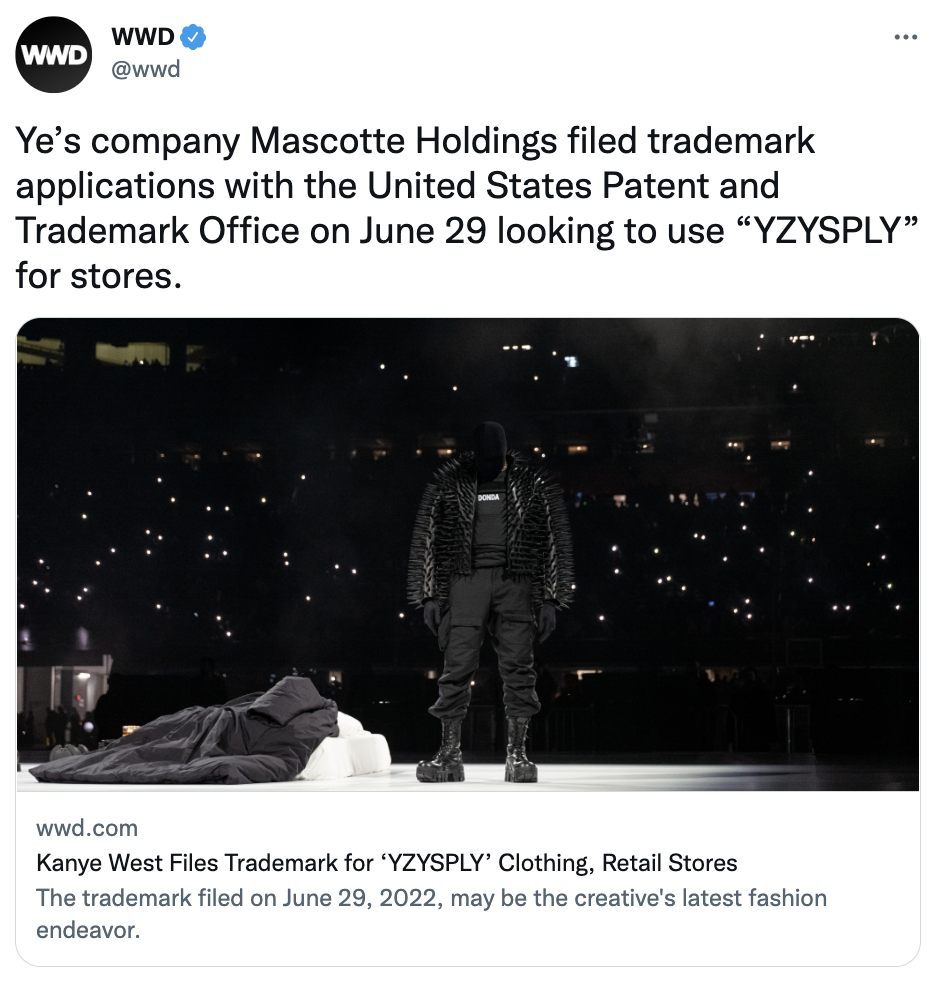The image size is (938, 982).
Task: Click the word "YZYSPLY" in the tweet text
Action: pyautogui.click(x=826, y=230)
